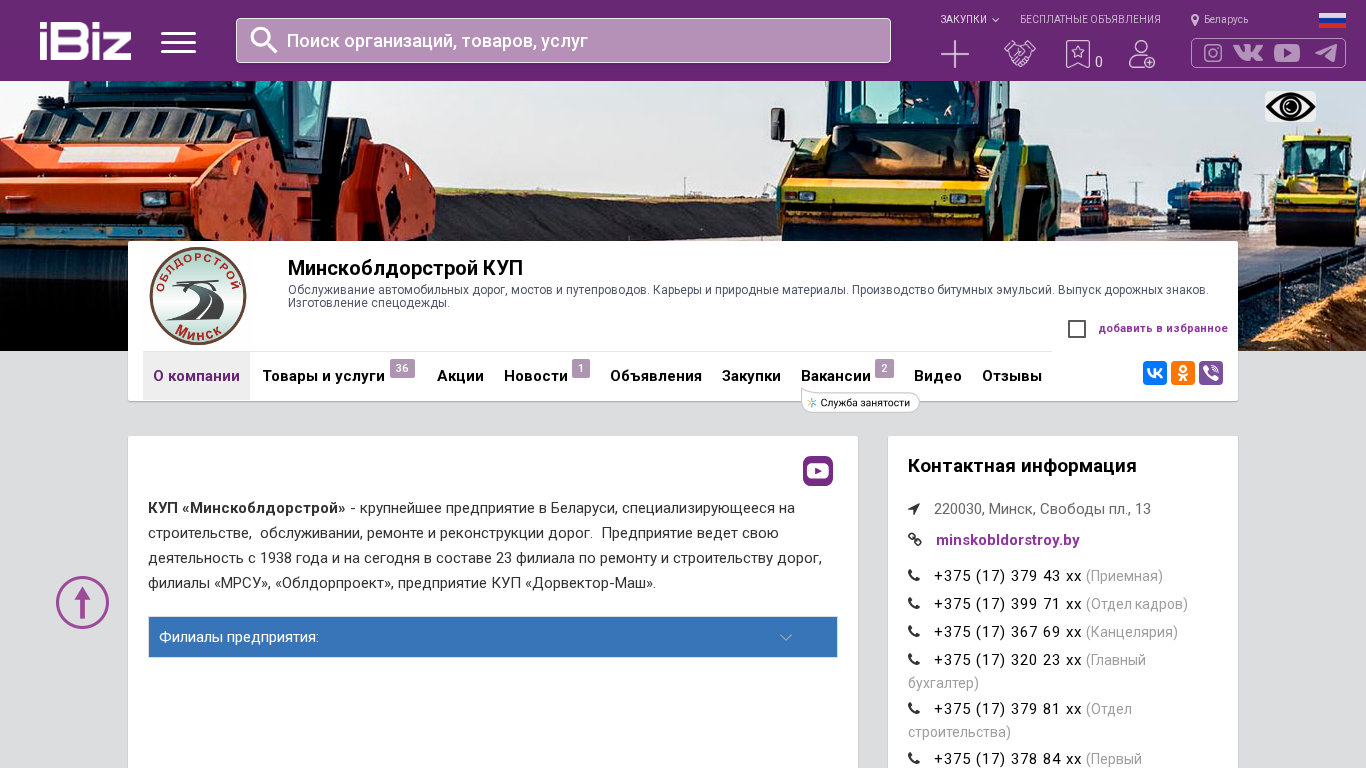Click the Главный бухгалтер phone number
The width and height of the screenshot is (1366, 768).
click(x=1008, y=660)
